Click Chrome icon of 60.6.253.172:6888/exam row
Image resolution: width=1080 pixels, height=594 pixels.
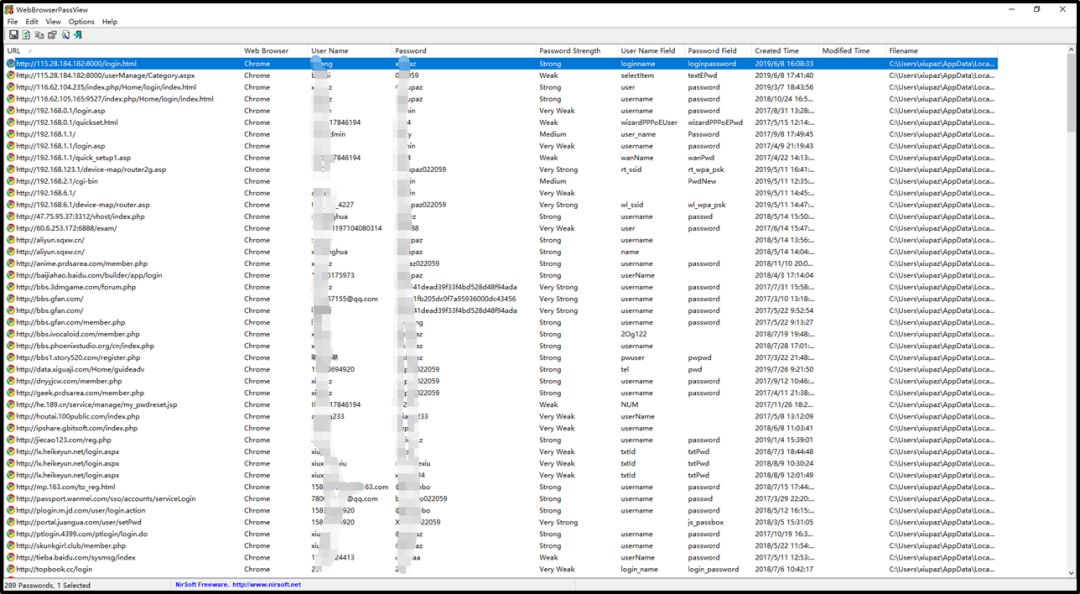[10, 228]
